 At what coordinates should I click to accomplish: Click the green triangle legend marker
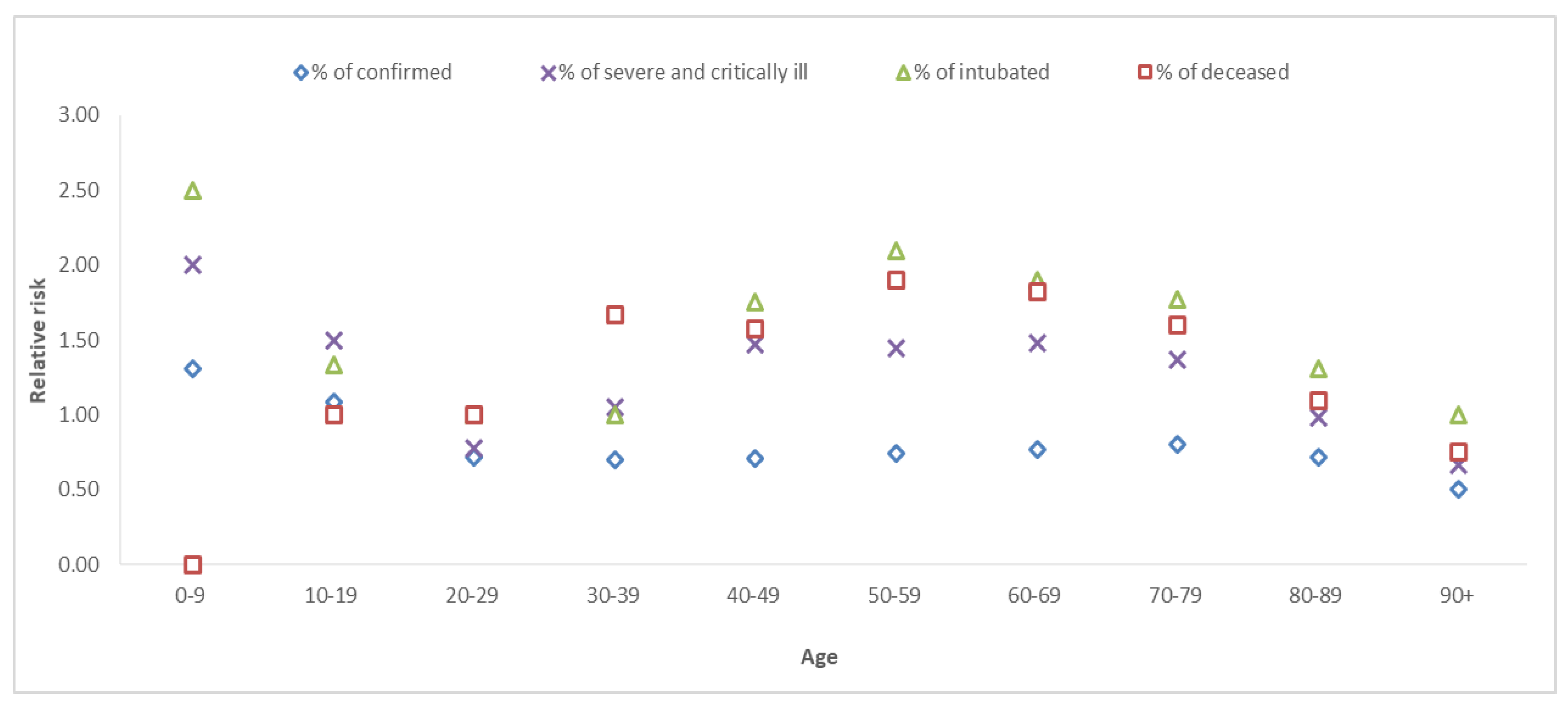903,73
